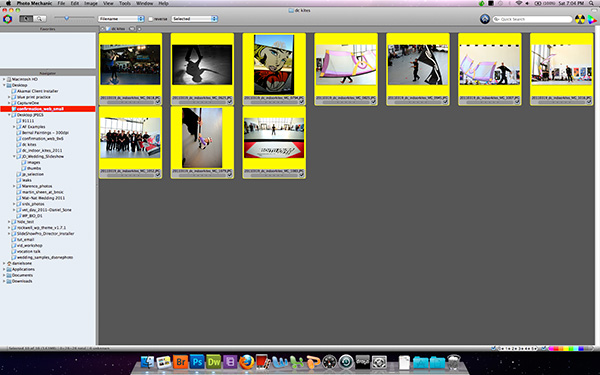Expand the Macintosh HD tree node
This screenshot has width=600, height=375.
4,79
